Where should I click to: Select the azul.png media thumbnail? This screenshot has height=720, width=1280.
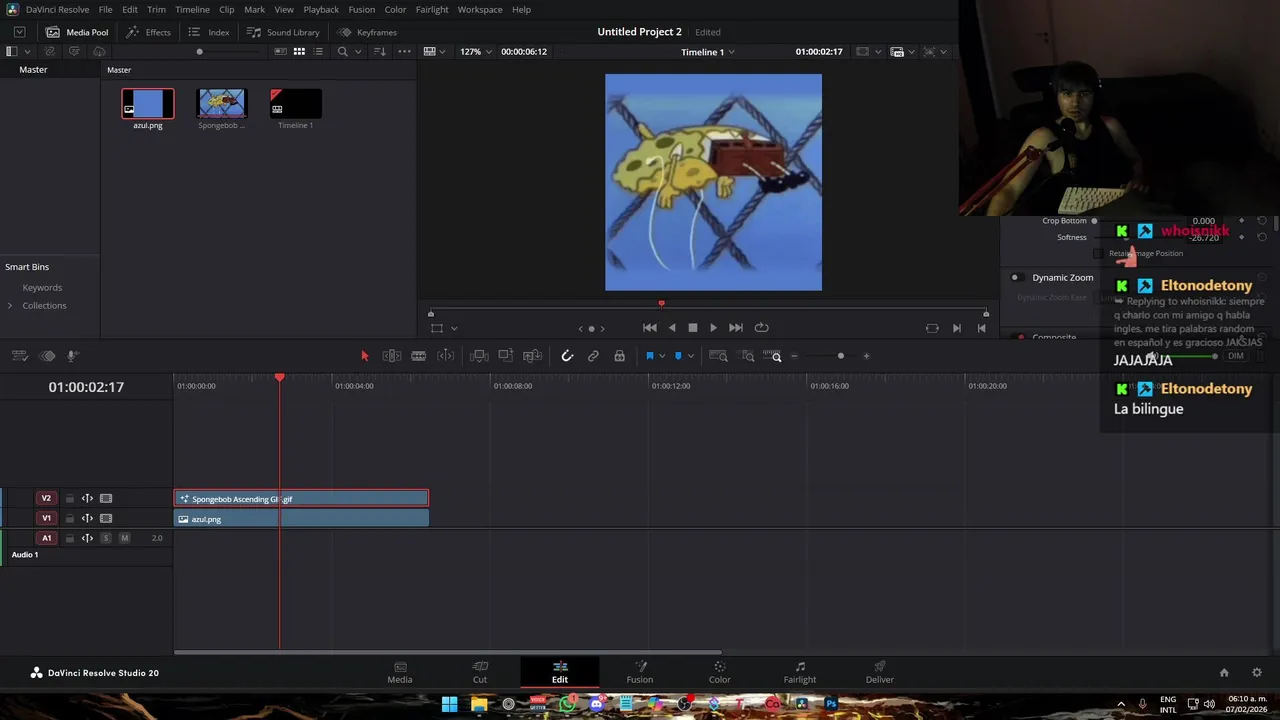148,104
